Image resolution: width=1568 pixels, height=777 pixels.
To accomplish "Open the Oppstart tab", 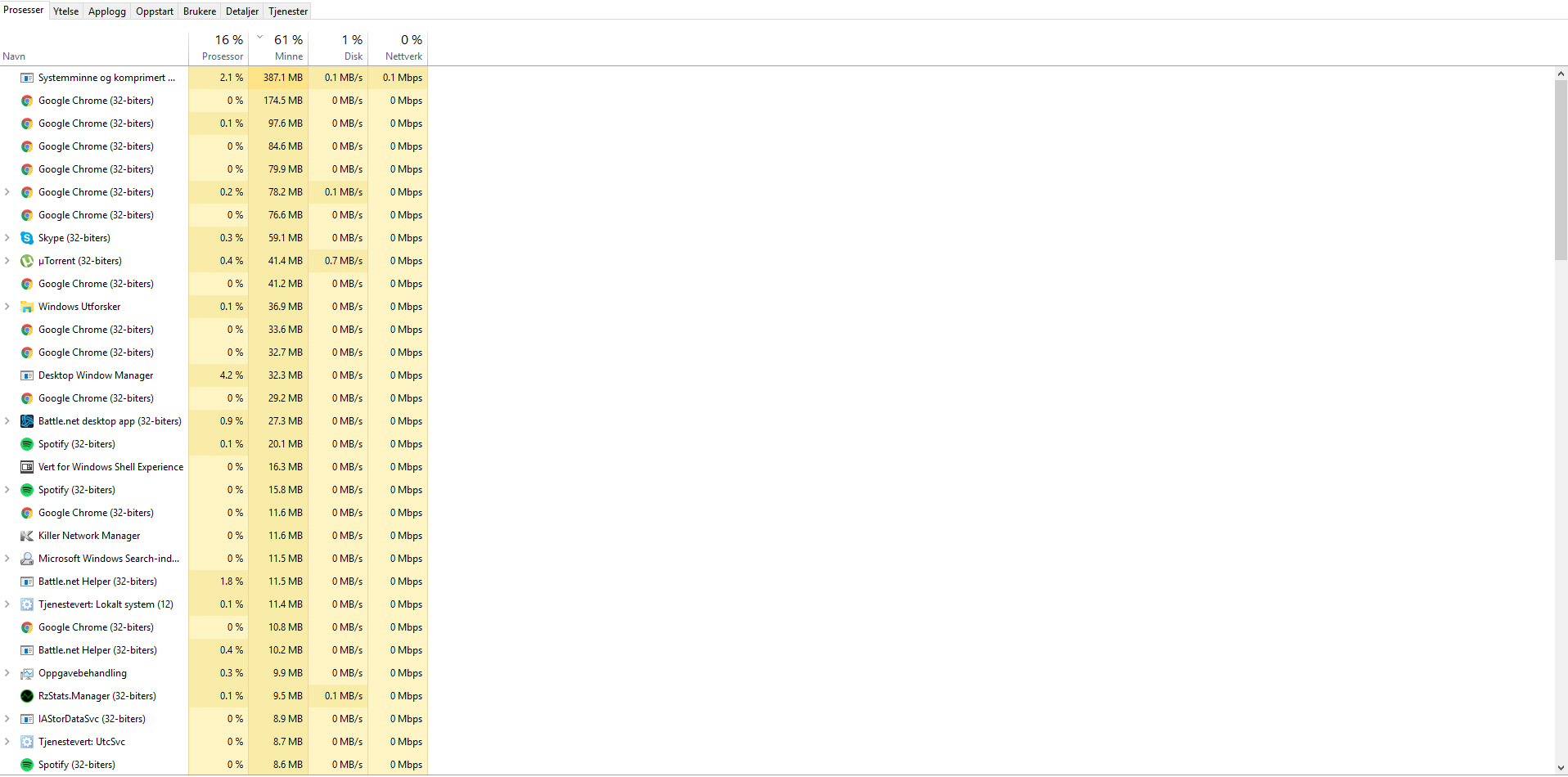I will click(155, 11).
